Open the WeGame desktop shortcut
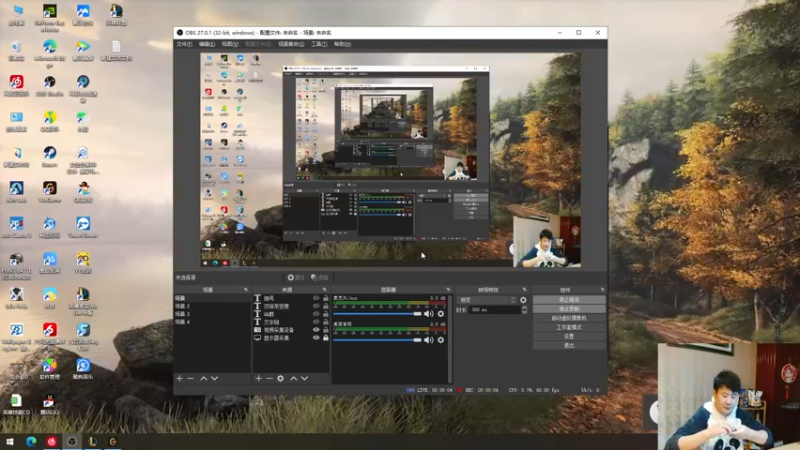Viewport: 800px width, 450px height. [49, 192]
